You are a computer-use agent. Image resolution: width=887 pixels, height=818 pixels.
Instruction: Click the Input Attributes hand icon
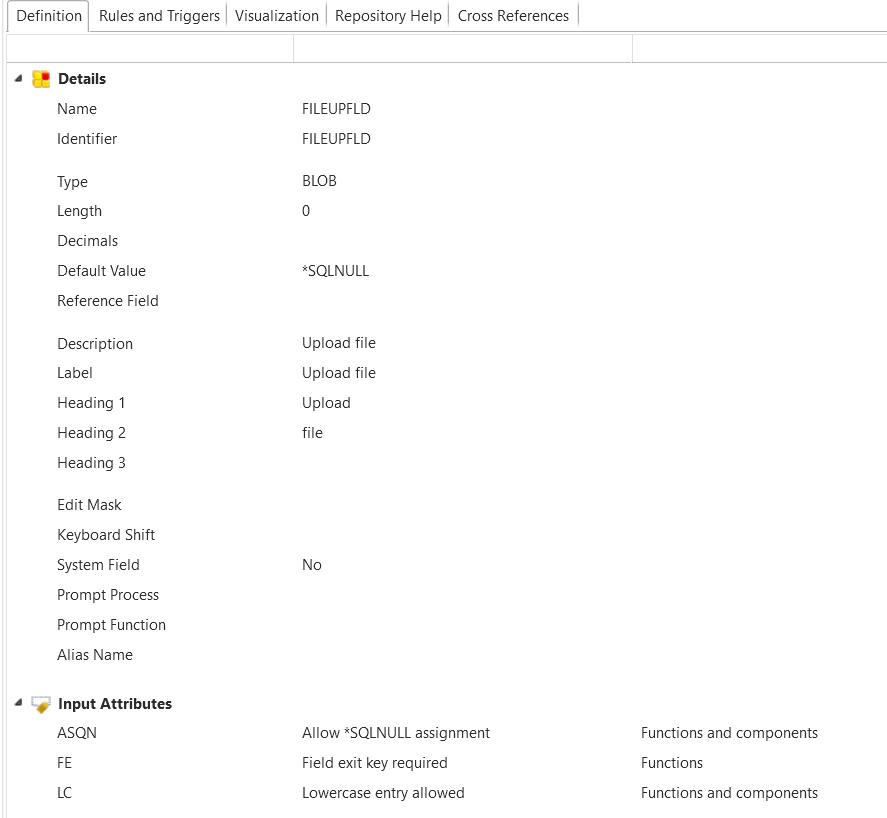[41, 703]
